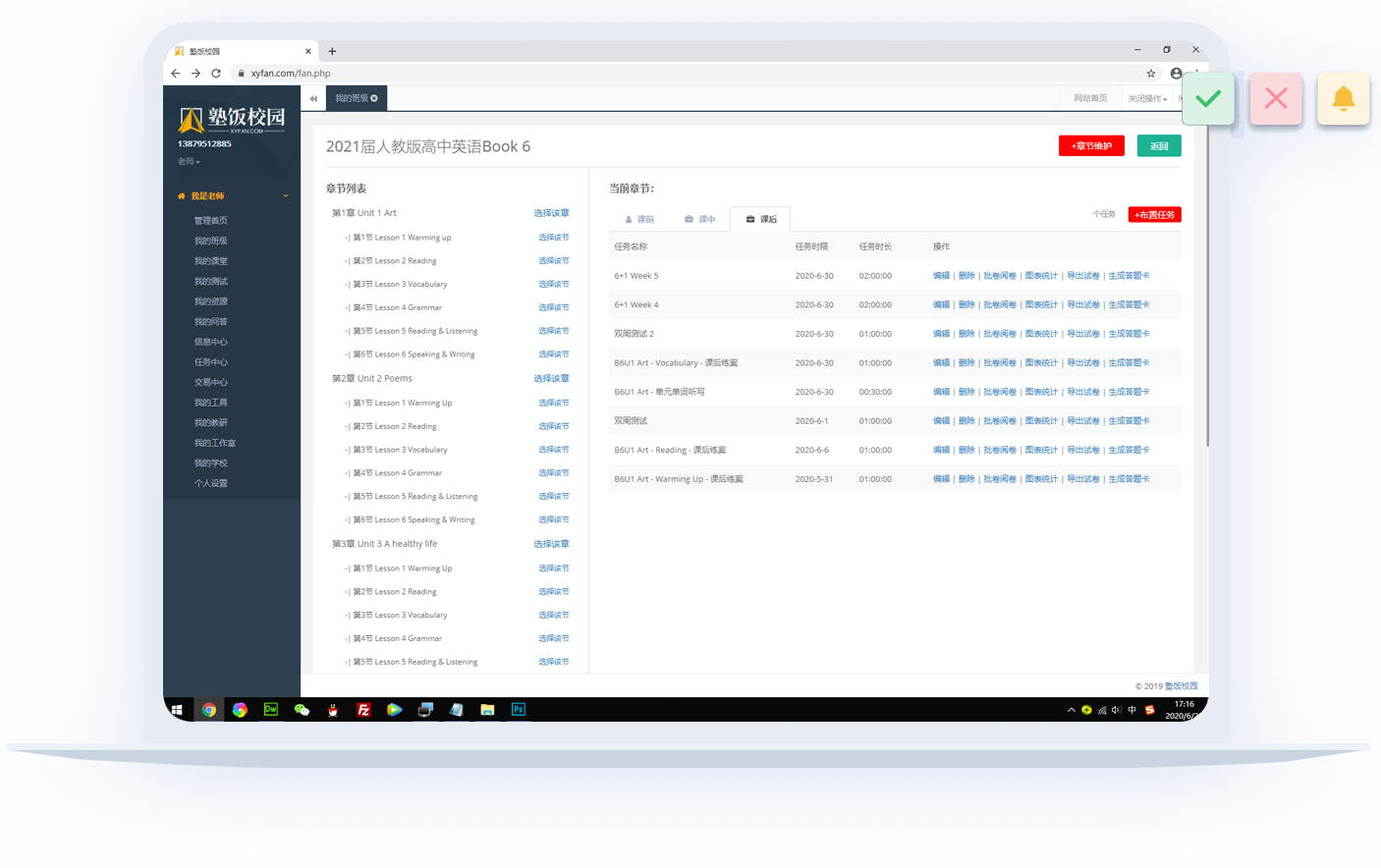Switch to the 课中 tab
This screenshot has width=1381, height=868.
[700, 219]
